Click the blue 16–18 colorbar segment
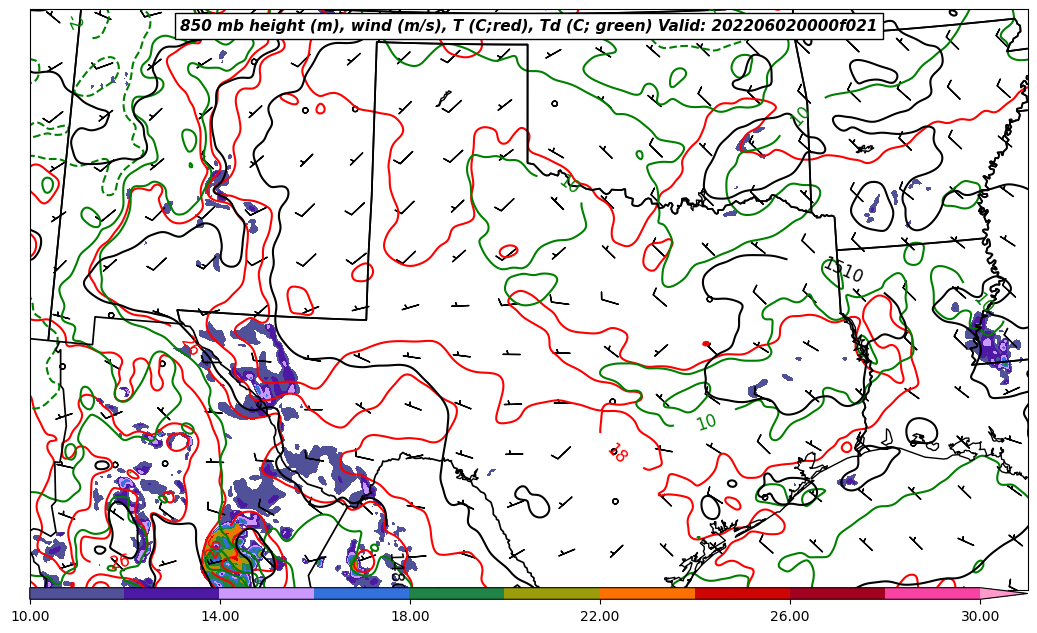Viewport: 1037px width, 633px height. [361, 594]
